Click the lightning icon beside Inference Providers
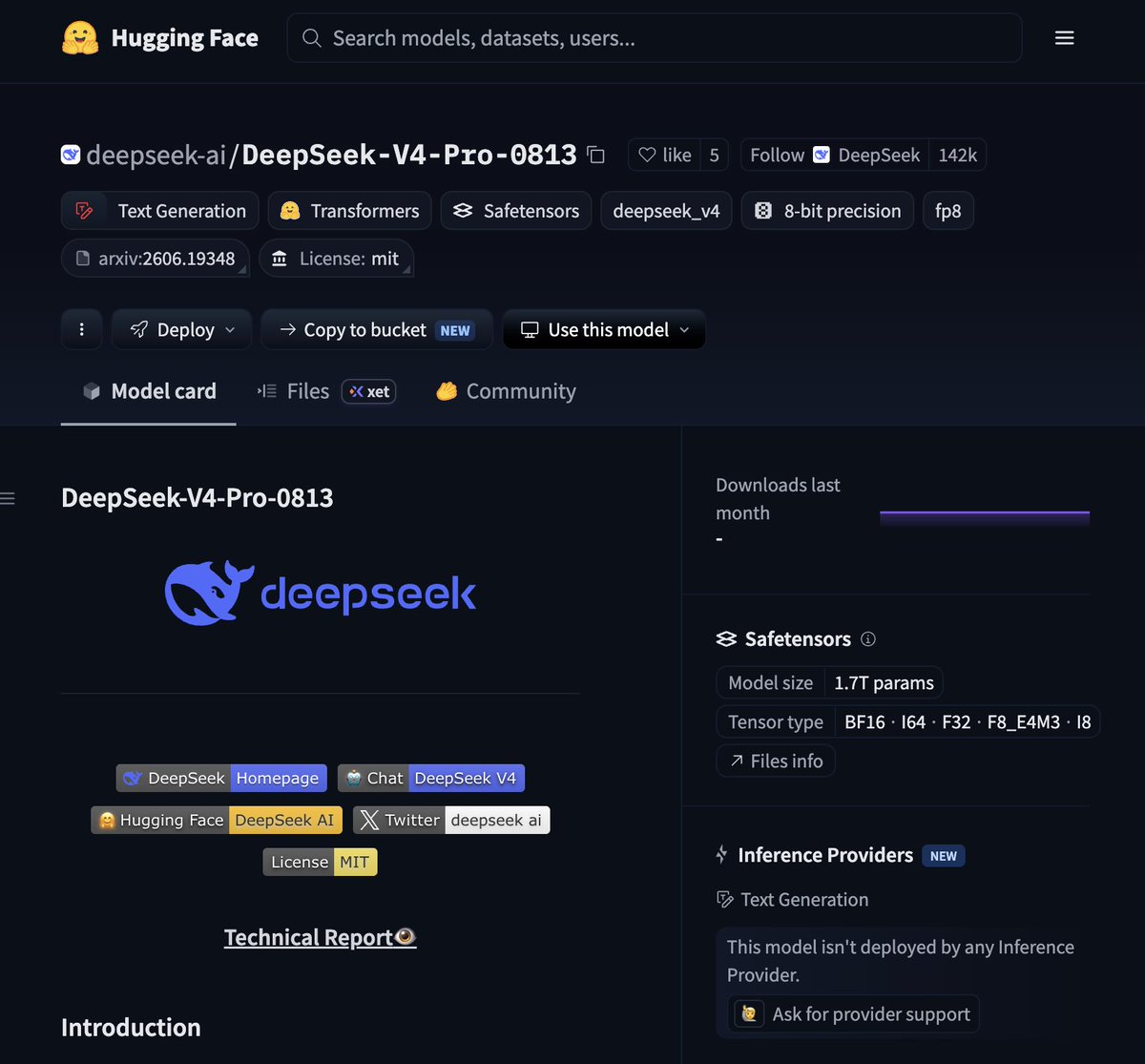Viewport: 1145px width, 1064px height. pos(722,855)
